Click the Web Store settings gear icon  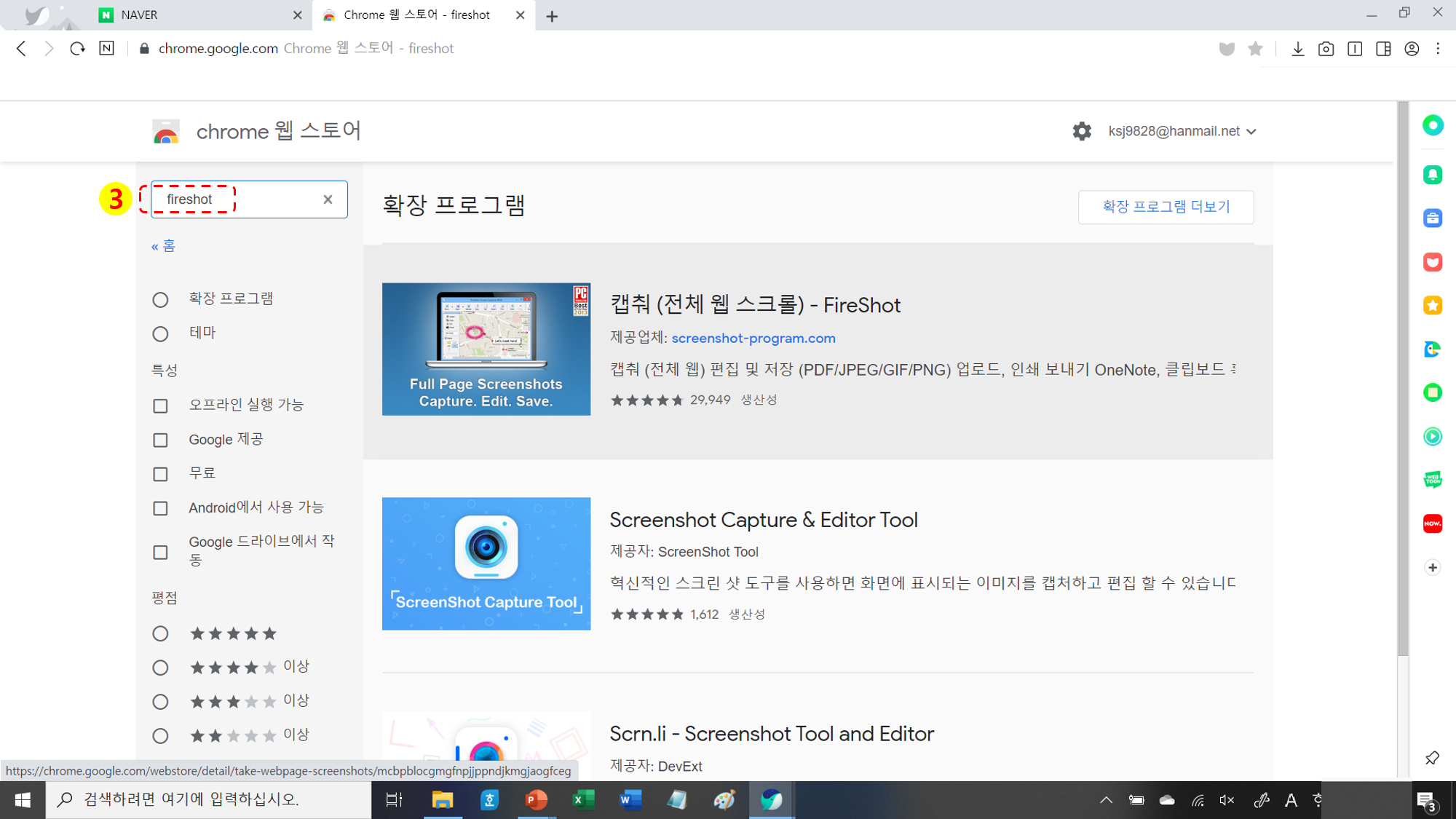(x=1082, y=131)
